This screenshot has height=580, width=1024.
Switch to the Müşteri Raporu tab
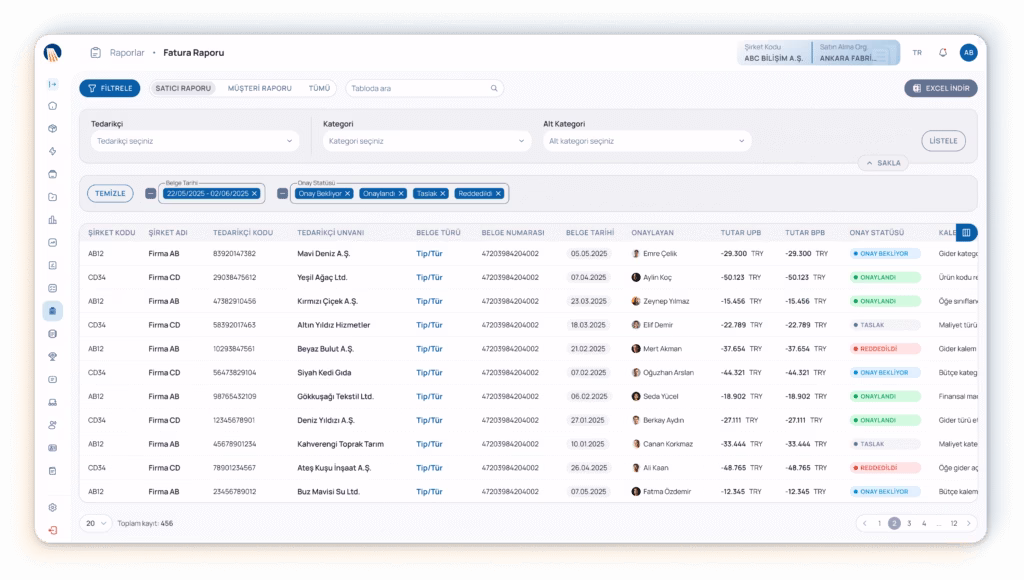pos(259,88)
